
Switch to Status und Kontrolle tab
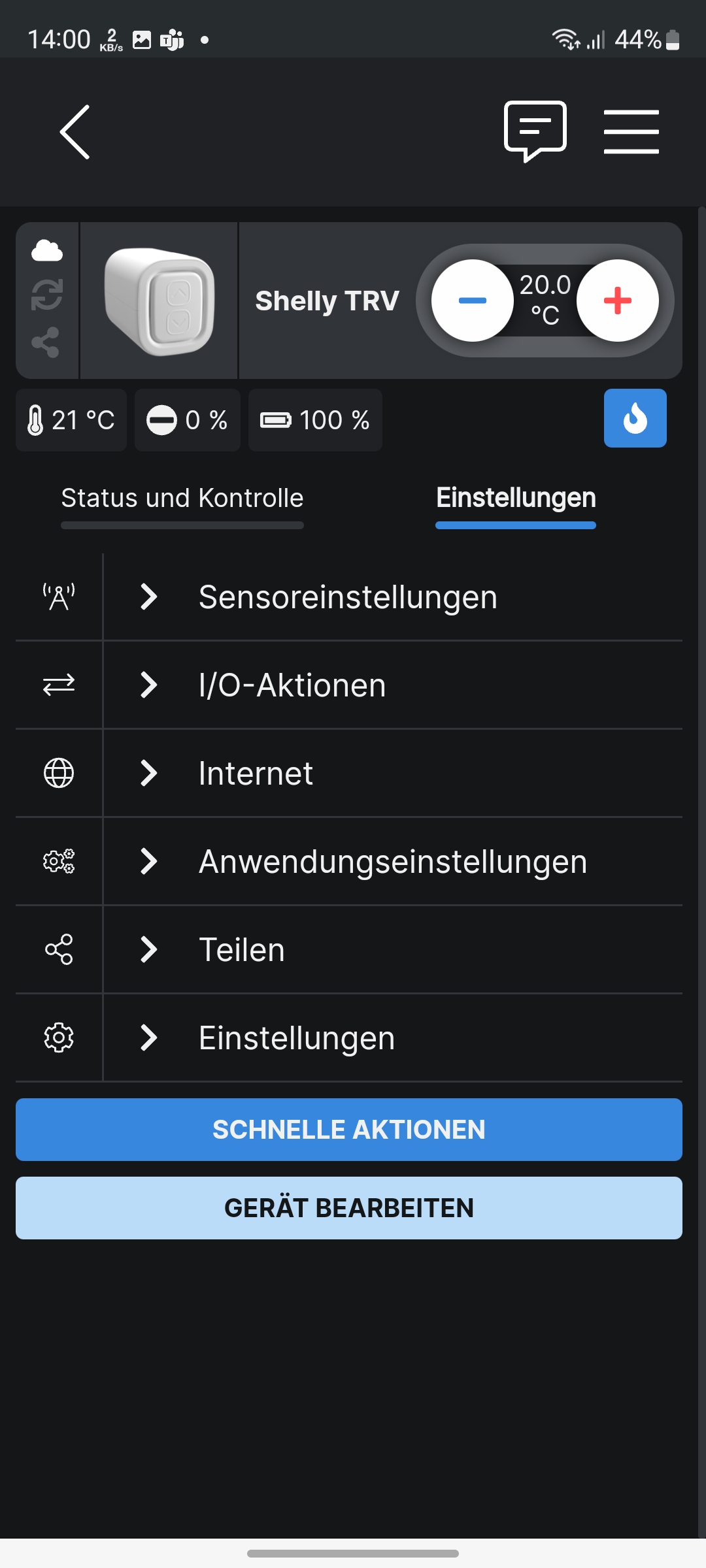pos(182,498)
